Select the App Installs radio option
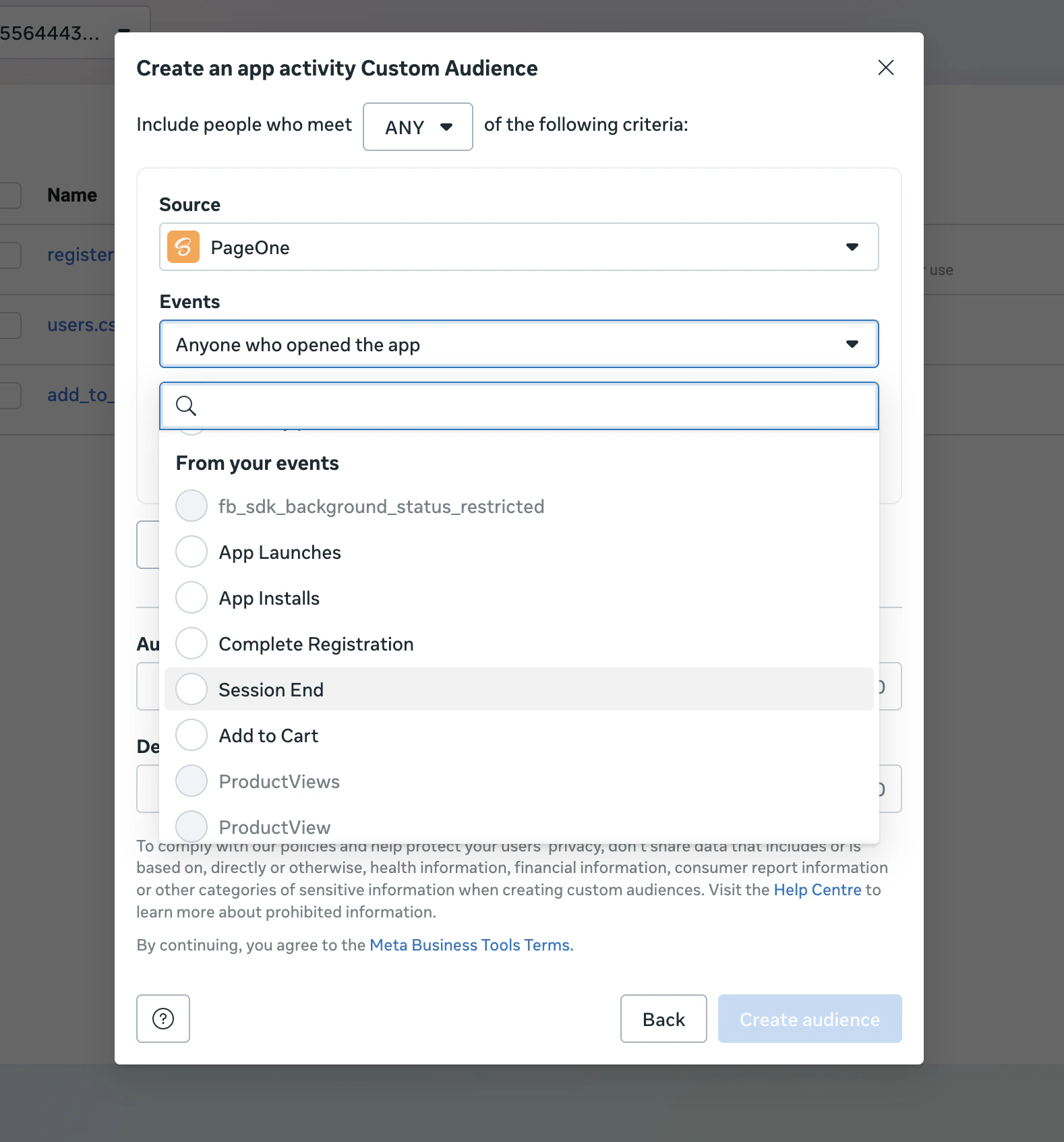Screen dimensions: 1064x1142 [x=191, y=598]
